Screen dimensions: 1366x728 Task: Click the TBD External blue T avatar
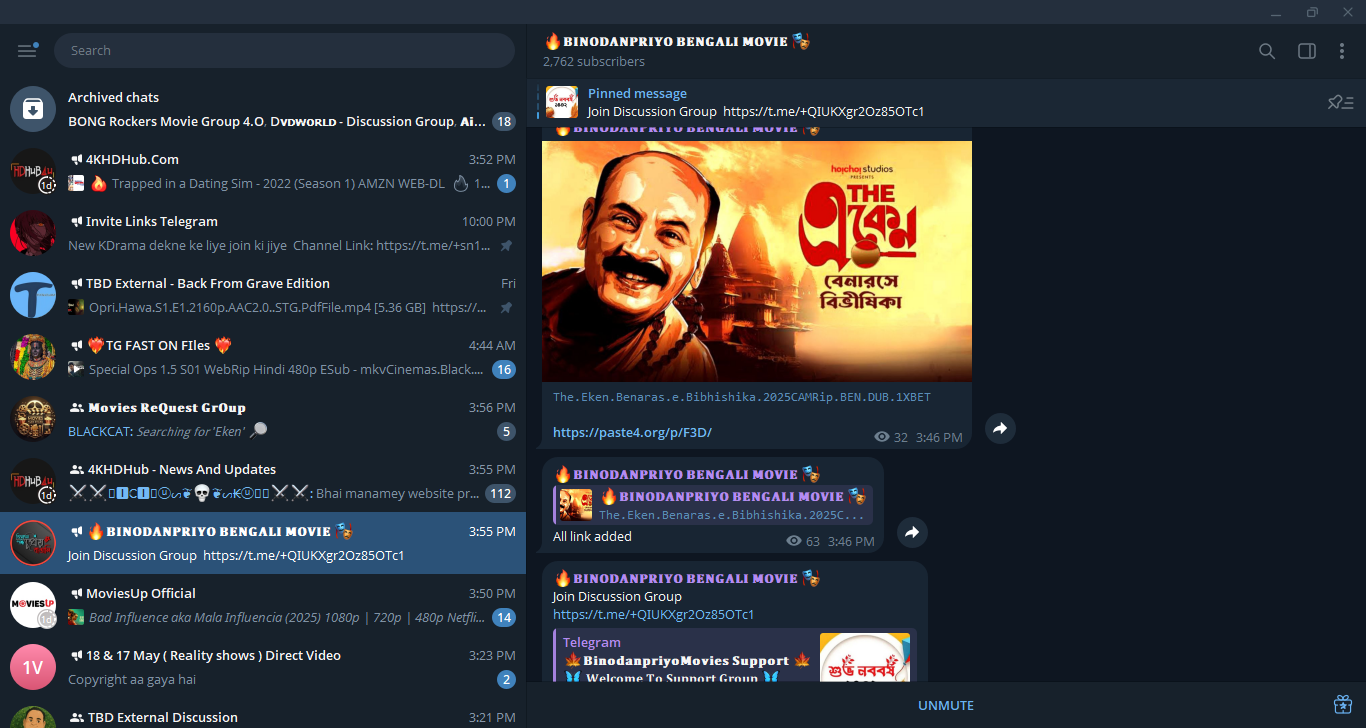point(32,295)
